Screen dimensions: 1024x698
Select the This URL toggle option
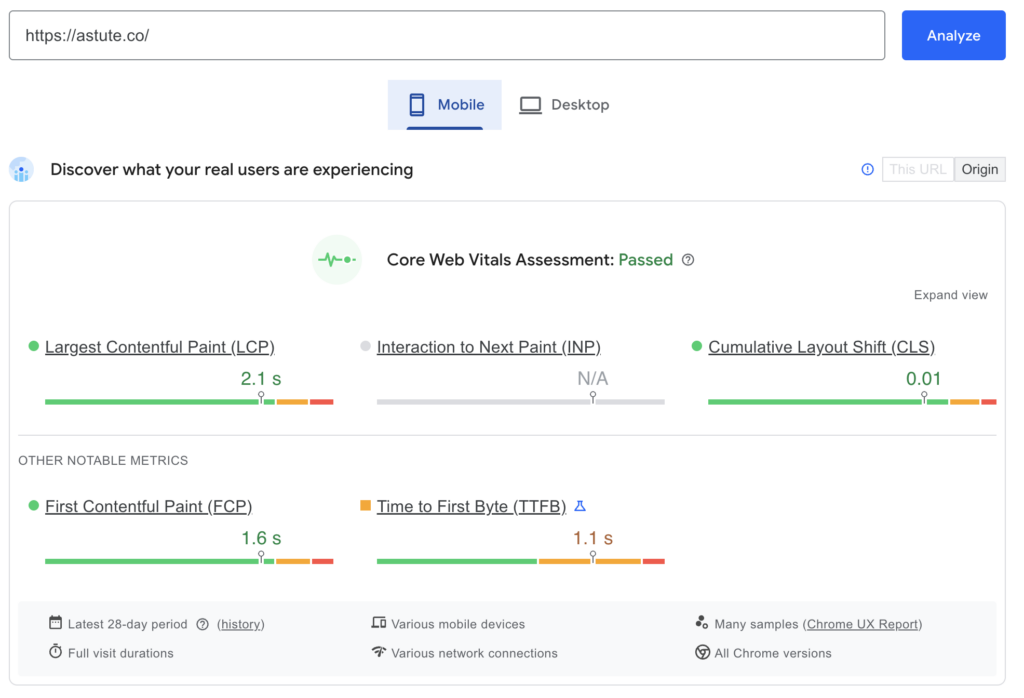tap(918, 169)
